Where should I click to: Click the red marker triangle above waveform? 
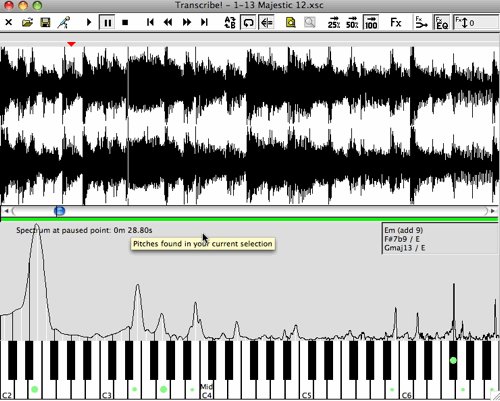click(x=71, y=44)
